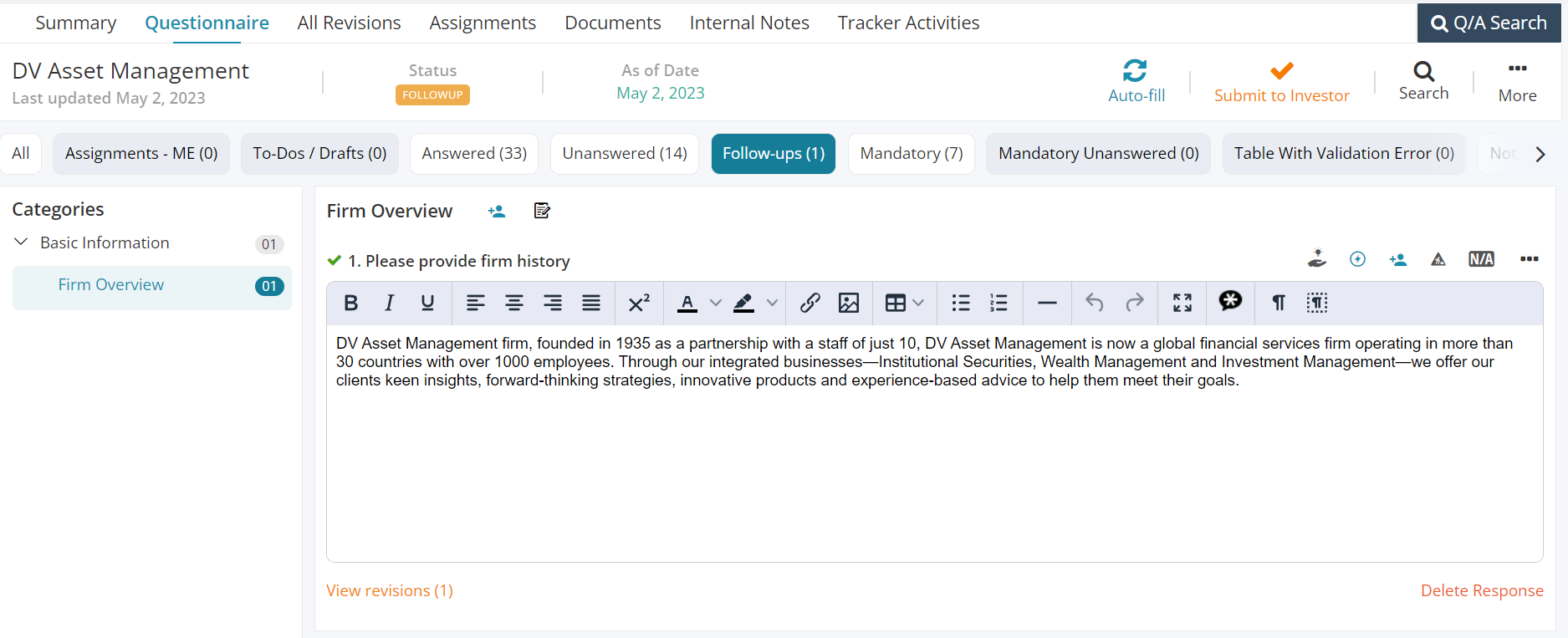
Task: Filter Table With Validation Error (0)
Action: point(1344,154)
